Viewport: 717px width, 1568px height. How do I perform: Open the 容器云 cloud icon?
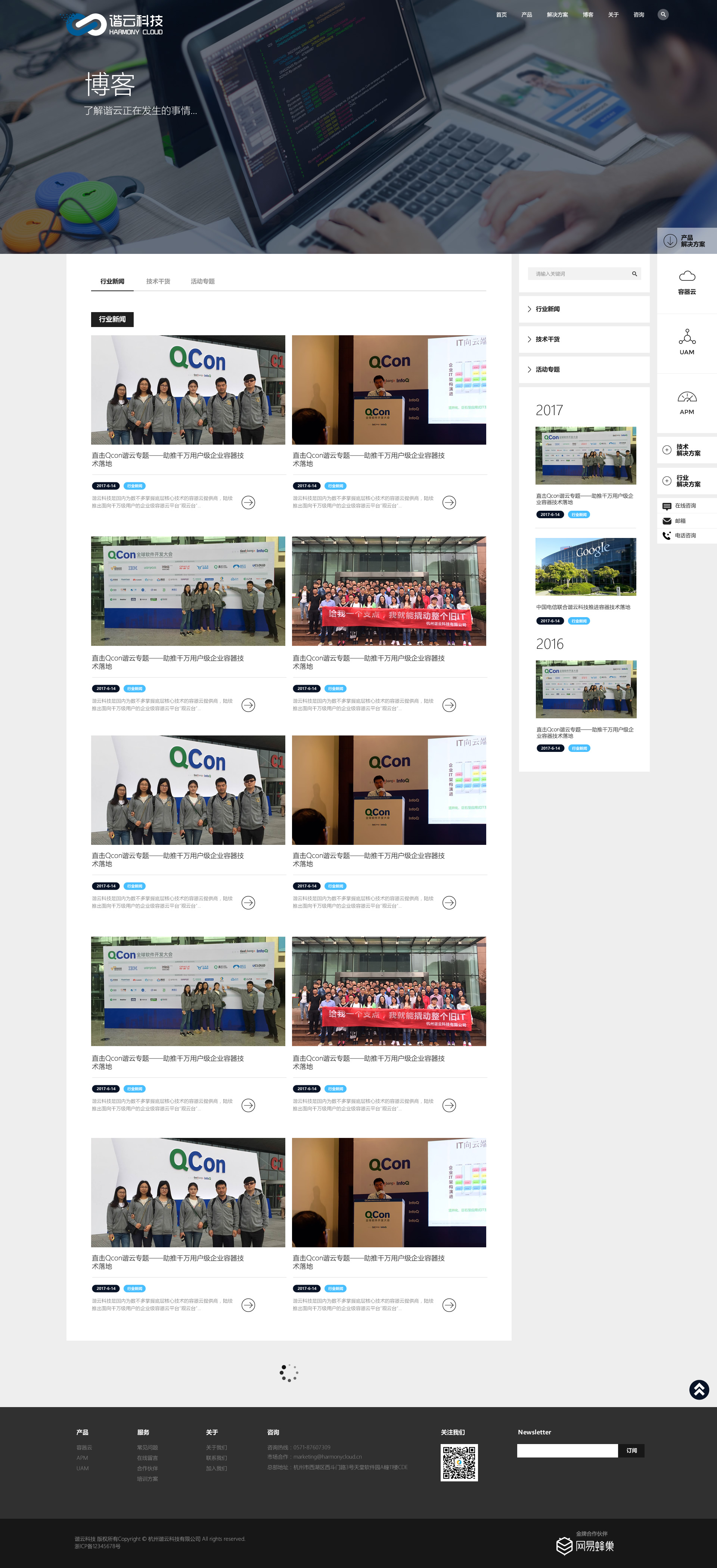click(687, 276)
